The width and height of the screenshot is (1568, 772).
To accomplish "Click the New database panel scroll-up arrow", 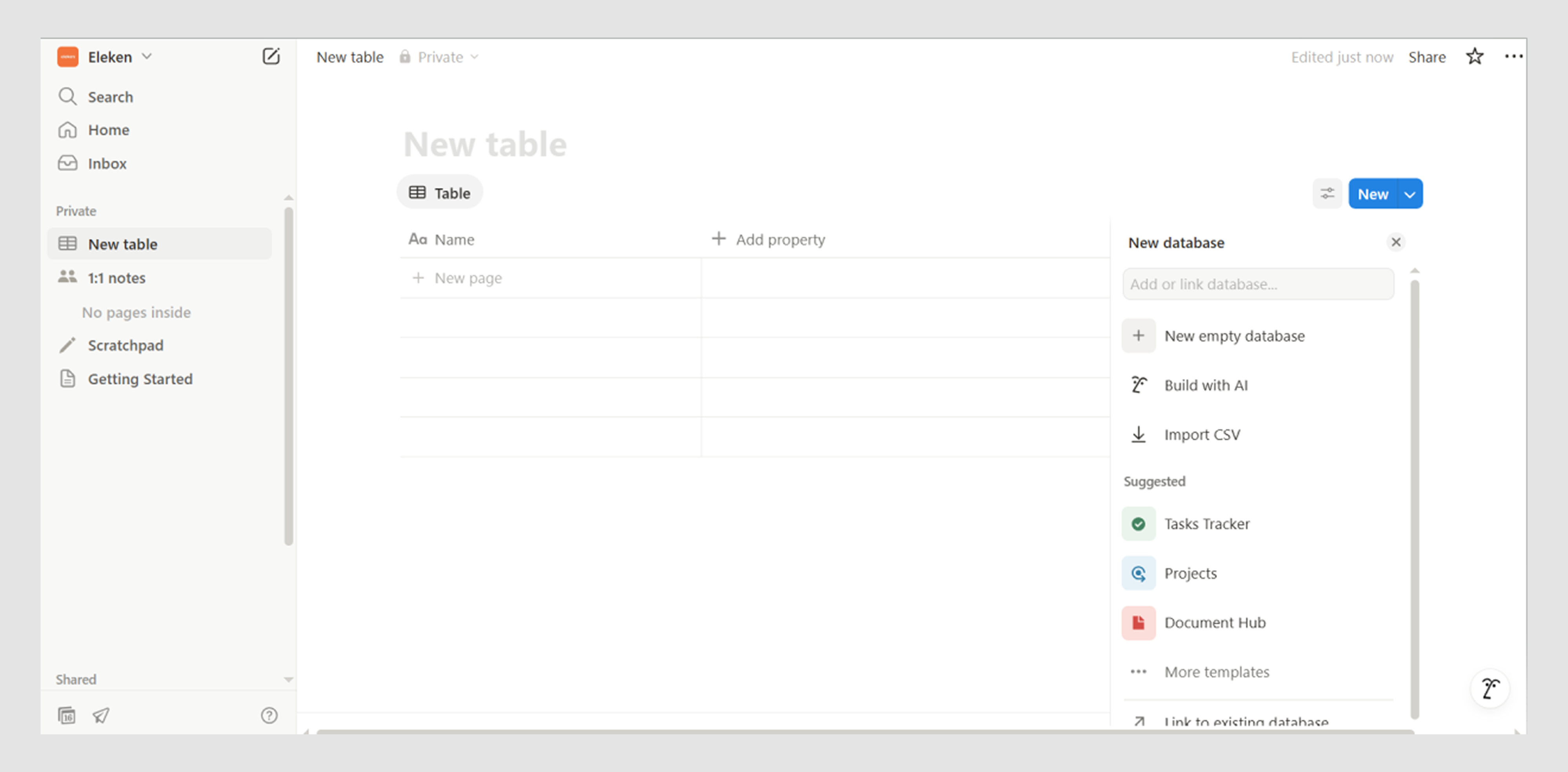I will [1415, 270].
